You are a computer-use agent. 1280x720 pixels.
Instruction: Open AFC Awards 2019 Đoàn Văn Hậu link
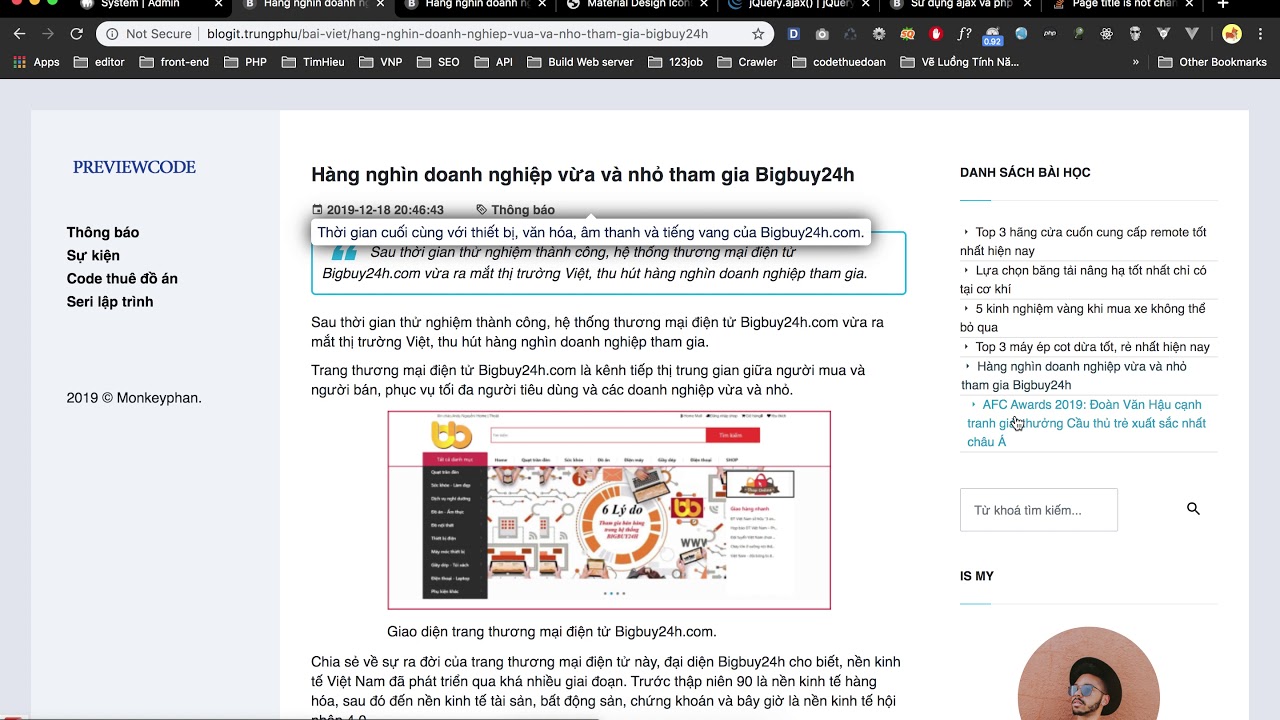pyautogui.click(x=1086, y=423)
